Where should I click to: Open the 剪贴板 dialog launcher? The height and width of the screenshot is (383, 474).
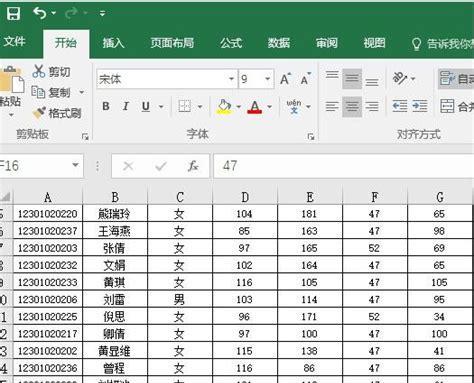coord(85,136)
